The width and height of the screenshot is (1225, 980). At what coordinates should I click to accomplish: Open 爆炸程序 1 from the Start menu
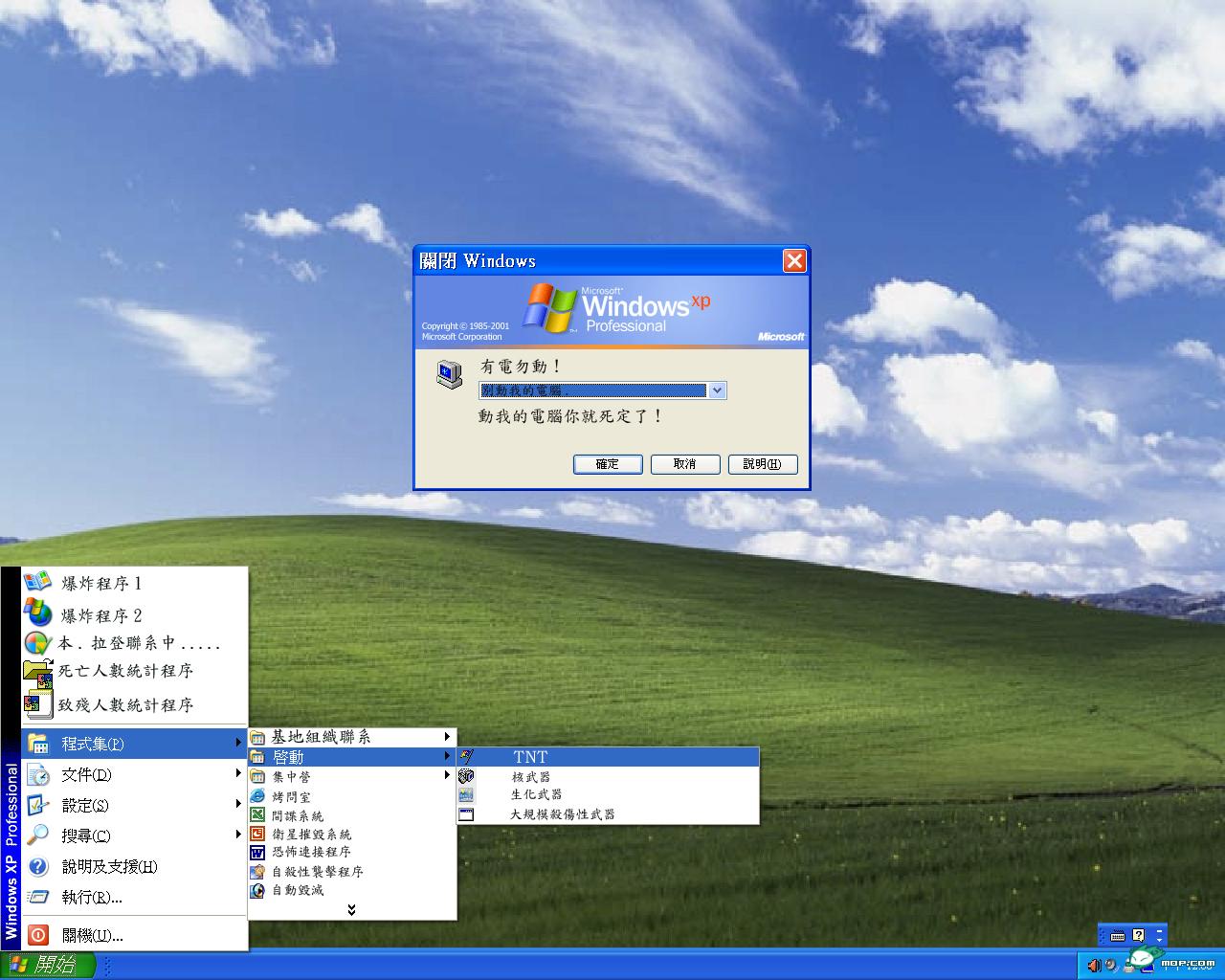click(x=135, y=583)
